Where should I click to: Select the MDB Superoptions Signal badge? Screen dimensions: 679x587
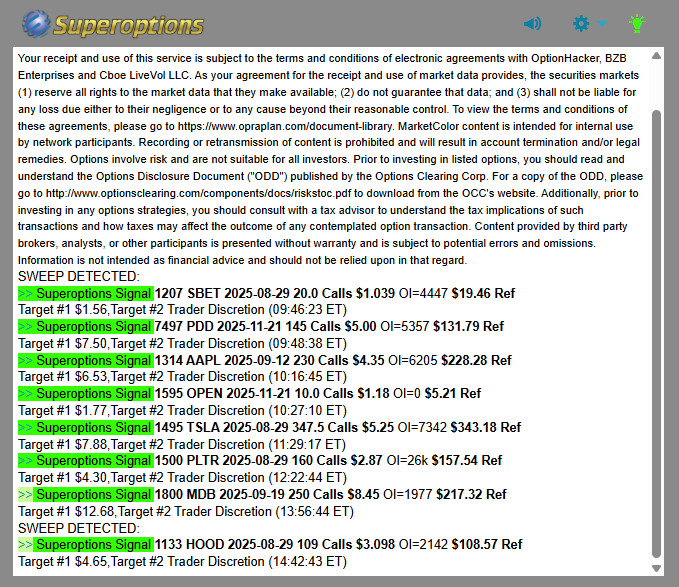85,494
